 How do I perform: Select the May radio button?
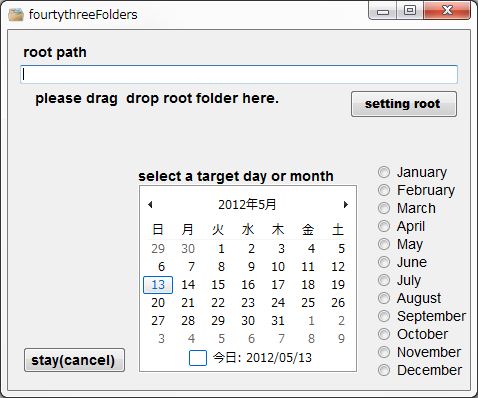pyautogui.click(x=384, y=244)
